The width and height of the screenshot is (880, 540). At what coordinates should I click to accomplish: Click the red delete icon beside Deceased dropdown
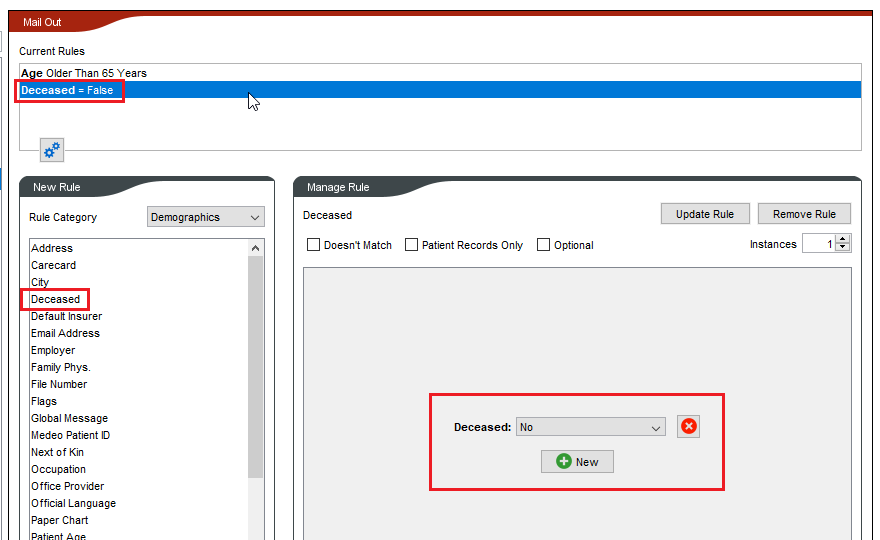coord(688,427)
